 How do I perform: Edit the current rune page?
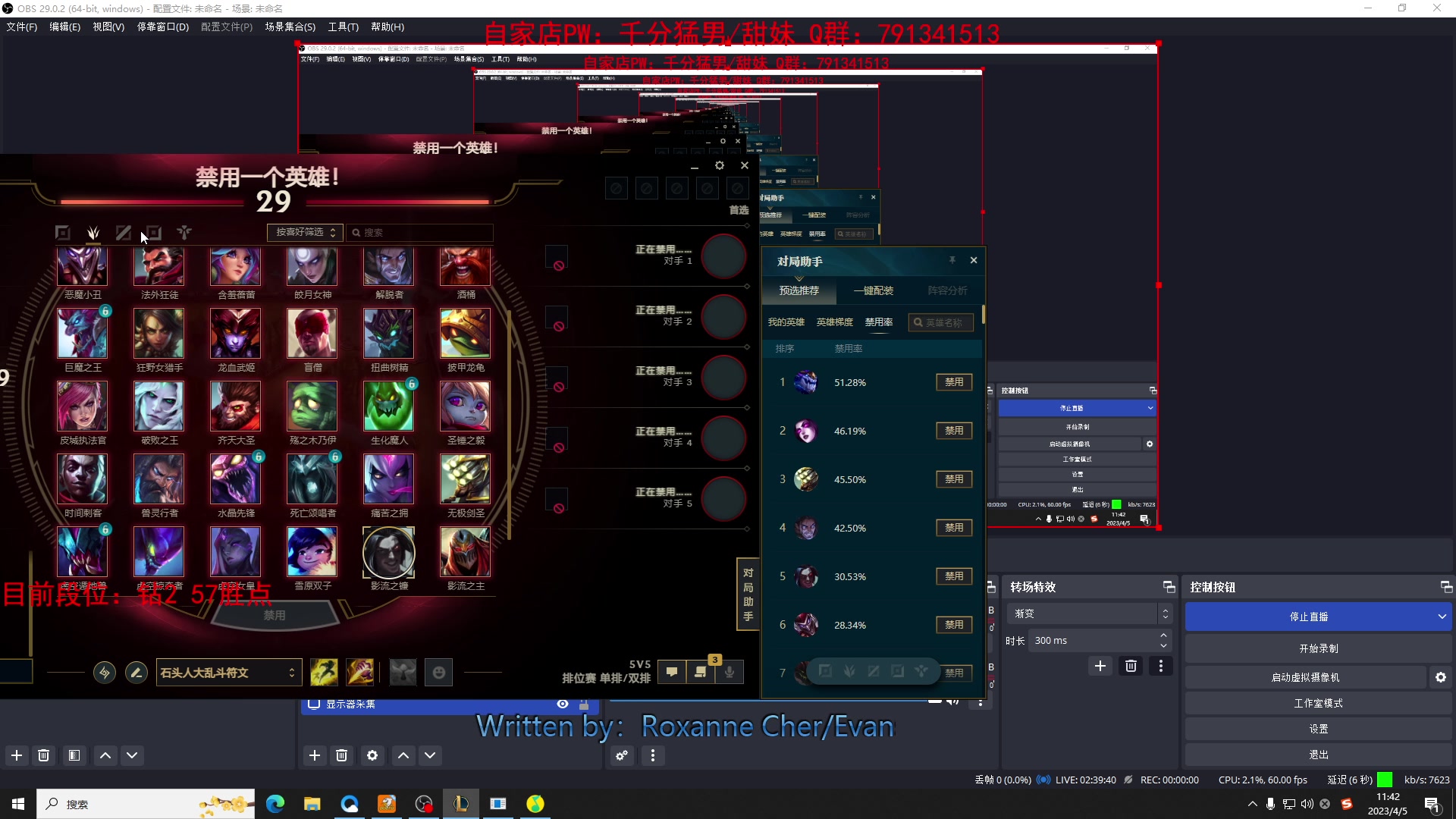pos(136,673)
